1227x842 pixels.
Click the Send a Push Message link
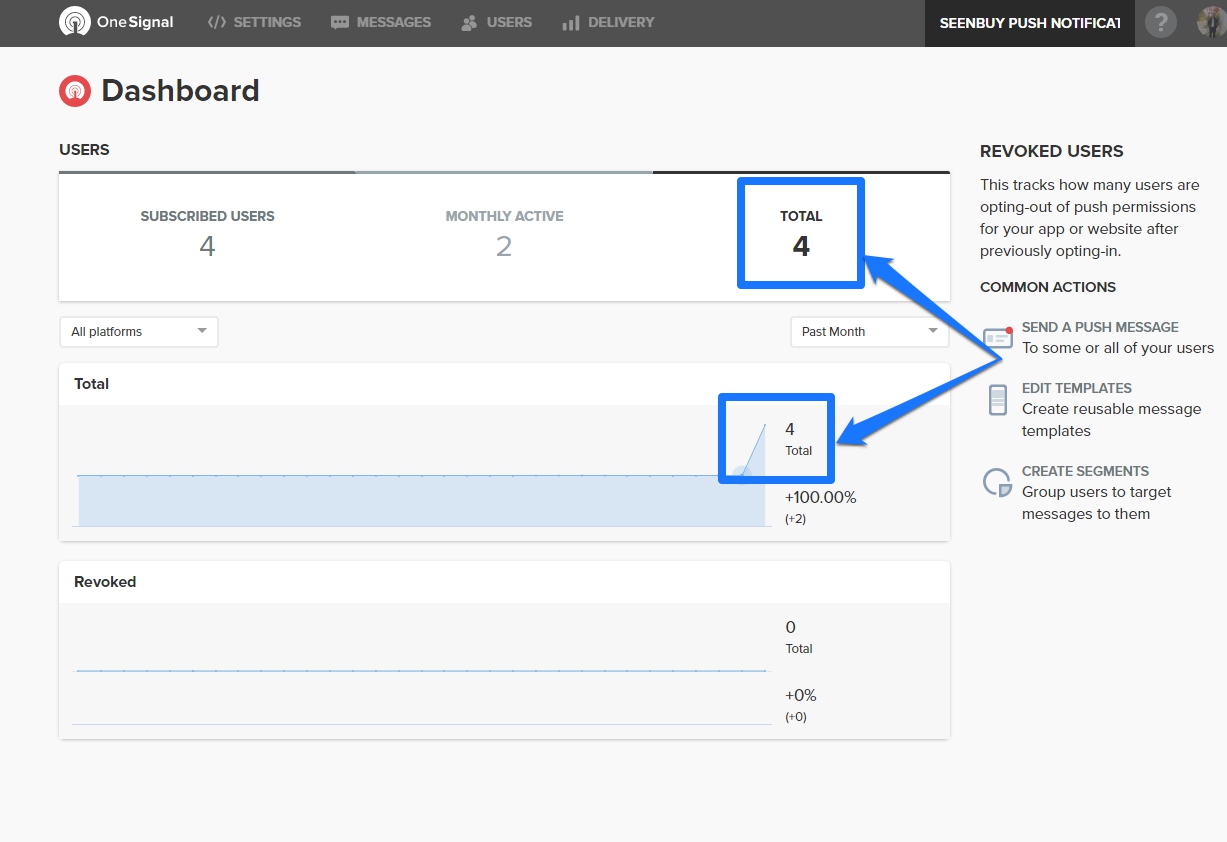click(1100, 327)
